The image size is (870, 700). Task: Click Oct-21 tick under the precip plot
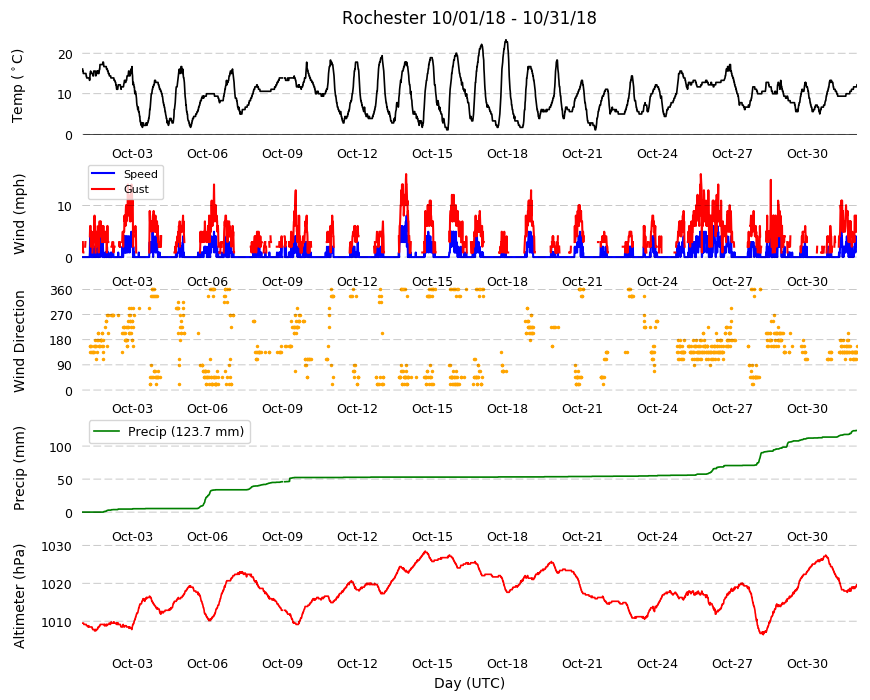click(582, 536)
